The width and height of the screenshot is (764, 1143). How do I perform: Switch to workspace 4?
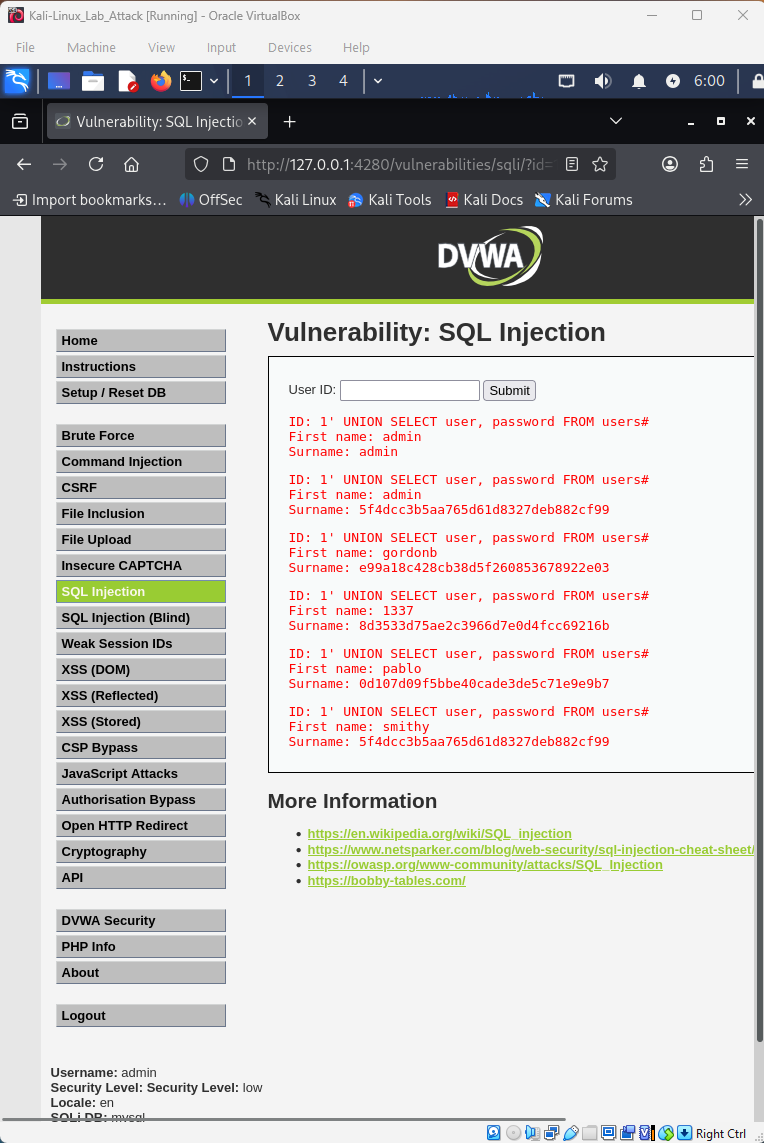[343, 81]
